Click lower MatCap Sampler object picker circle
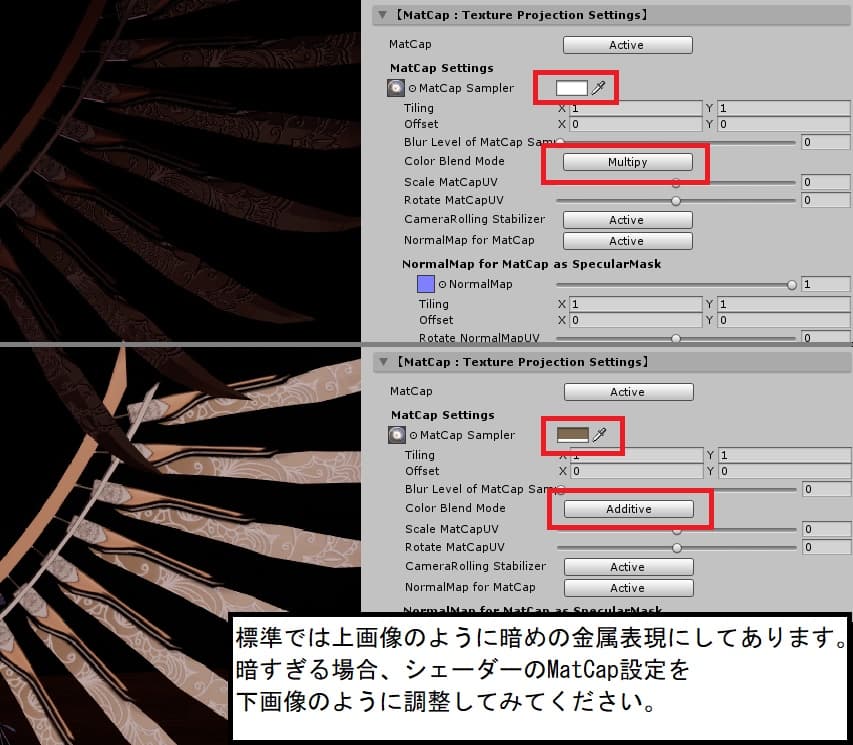Image resolution: width=853 pixels, height=745 pixels. click(413, 435)
